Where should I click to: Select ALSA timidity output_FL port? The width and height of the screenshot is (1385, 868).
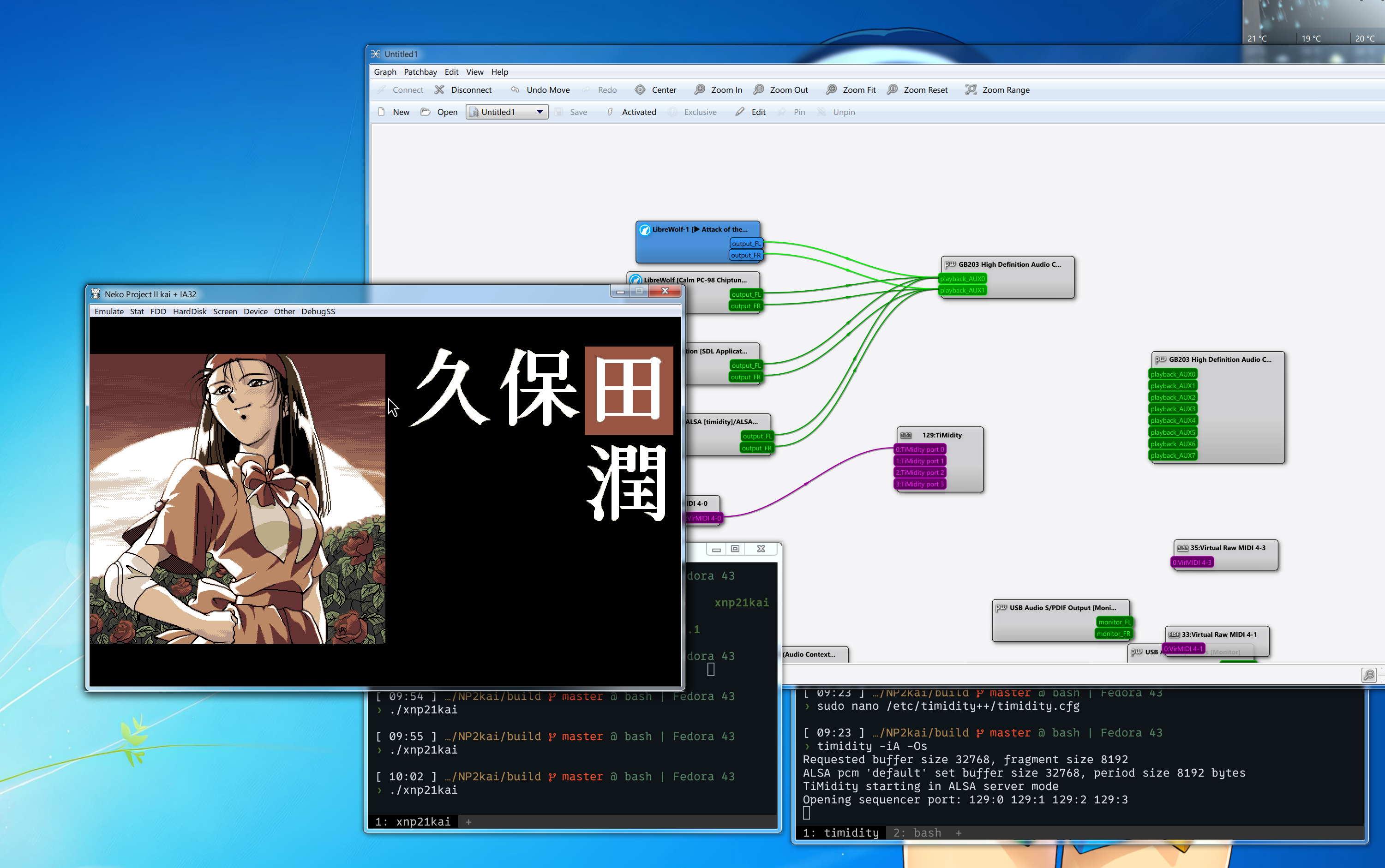pyautogui.click(x=757, y=436)
